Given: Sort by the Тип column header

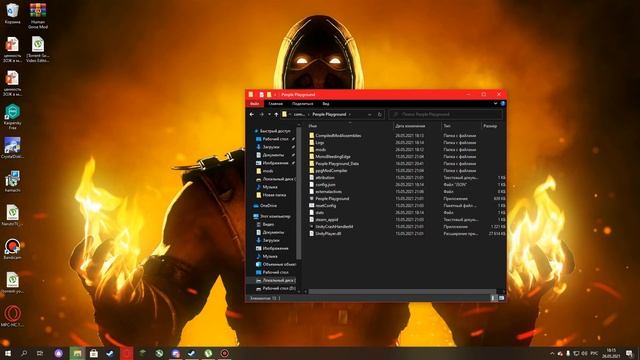Looking at the screenshot, I should pos(447,126).
